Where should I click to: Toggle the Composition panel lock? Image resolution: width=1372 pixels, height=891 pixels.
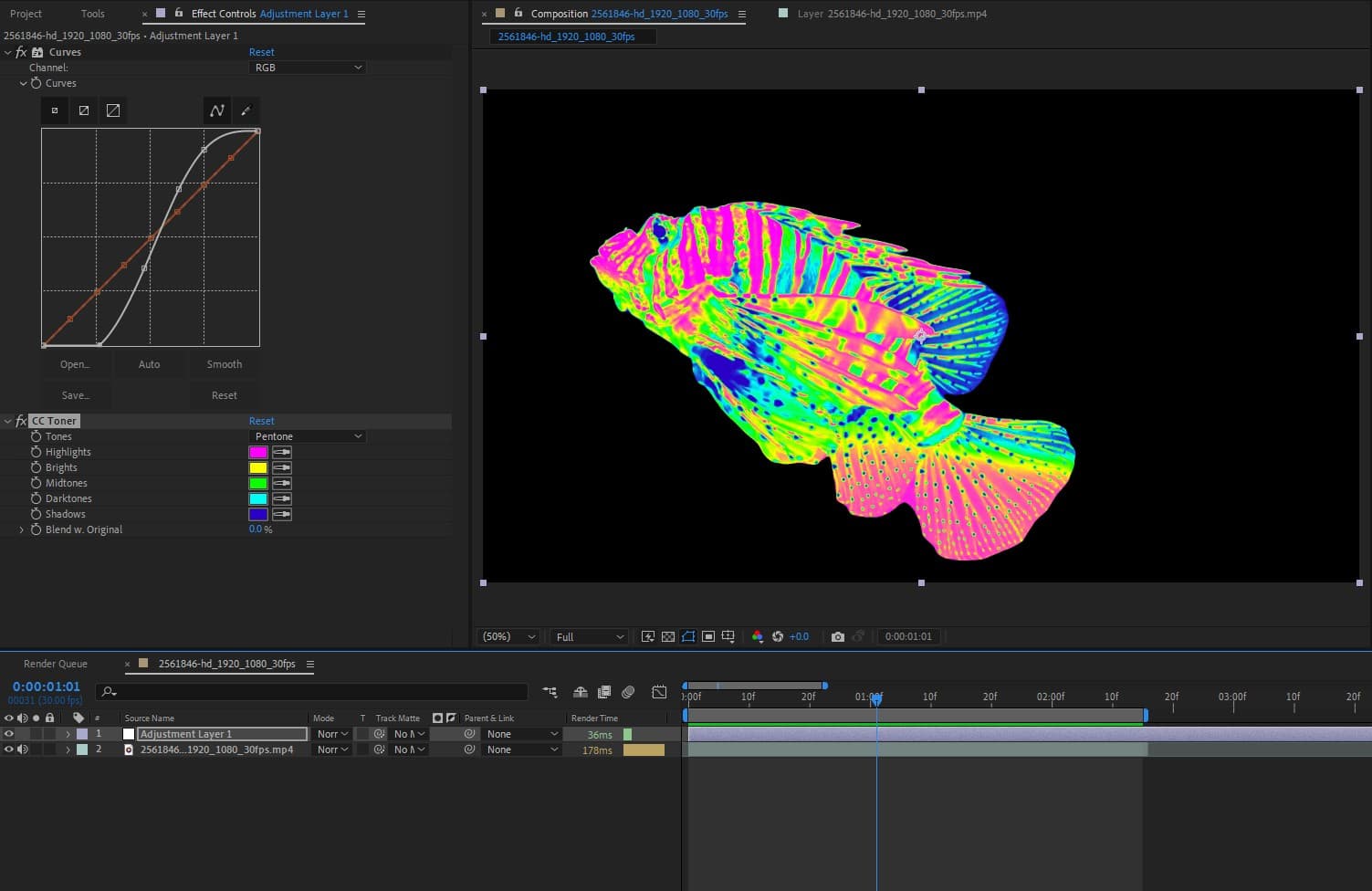pos(518,14)
